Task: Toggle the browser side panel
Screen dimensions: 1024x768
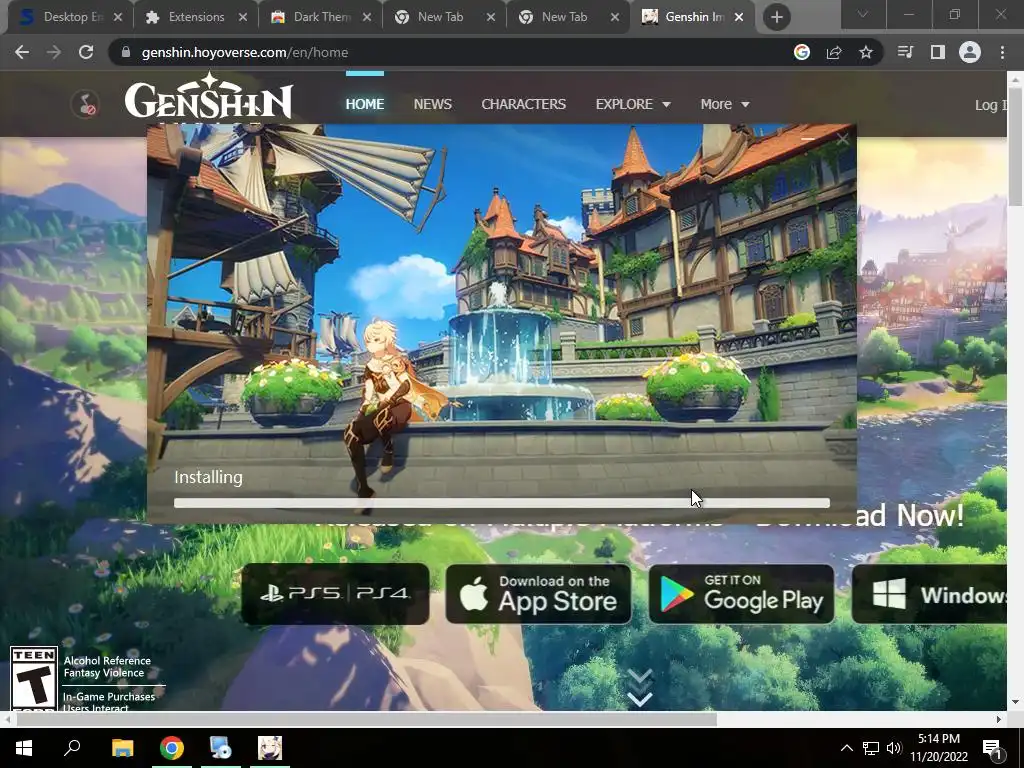Action: coord(938,52)
